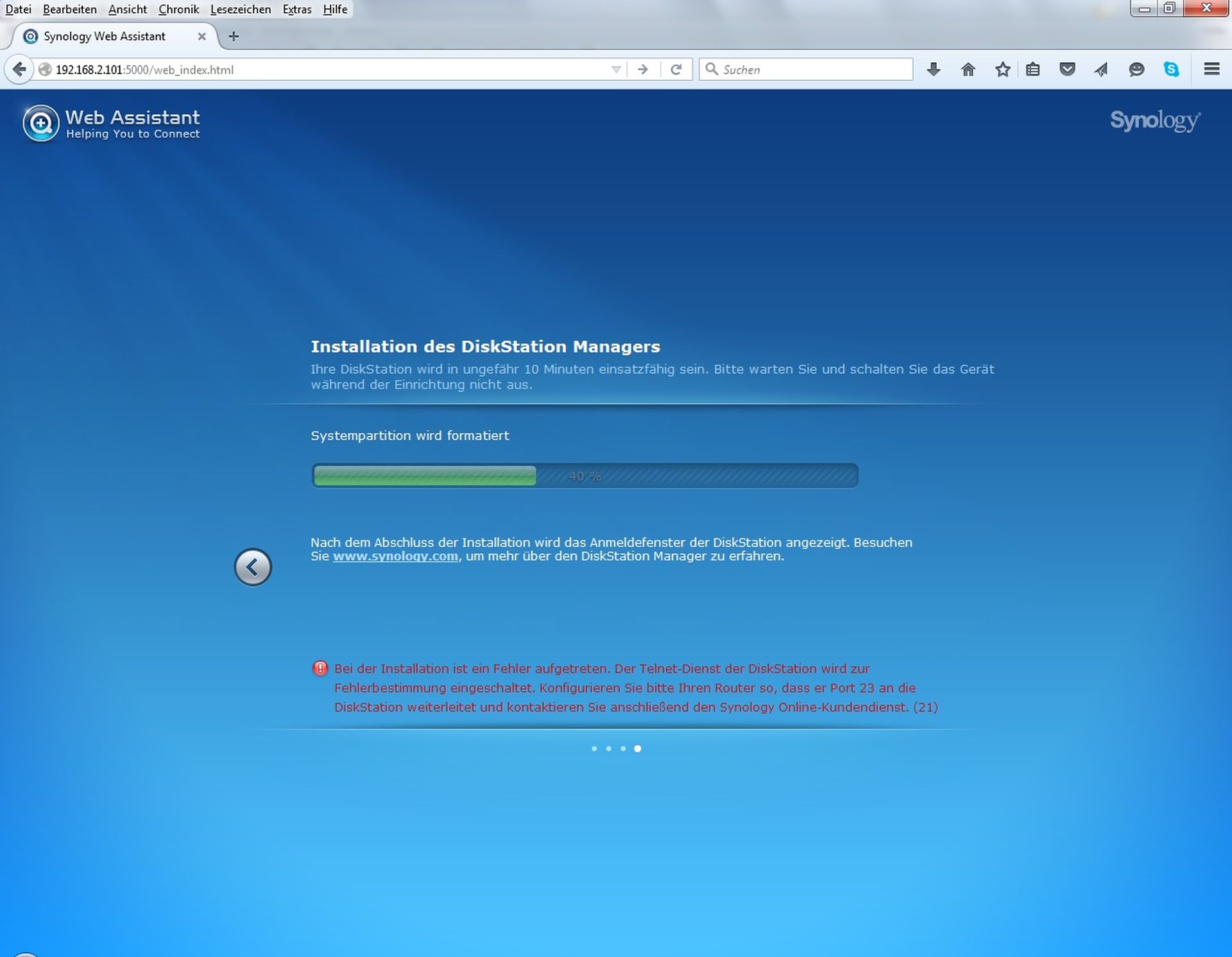Click 'Systempartition wird formatiert' status text
The height and width of the screenshot is (957, 1232).
pos(410,435)
